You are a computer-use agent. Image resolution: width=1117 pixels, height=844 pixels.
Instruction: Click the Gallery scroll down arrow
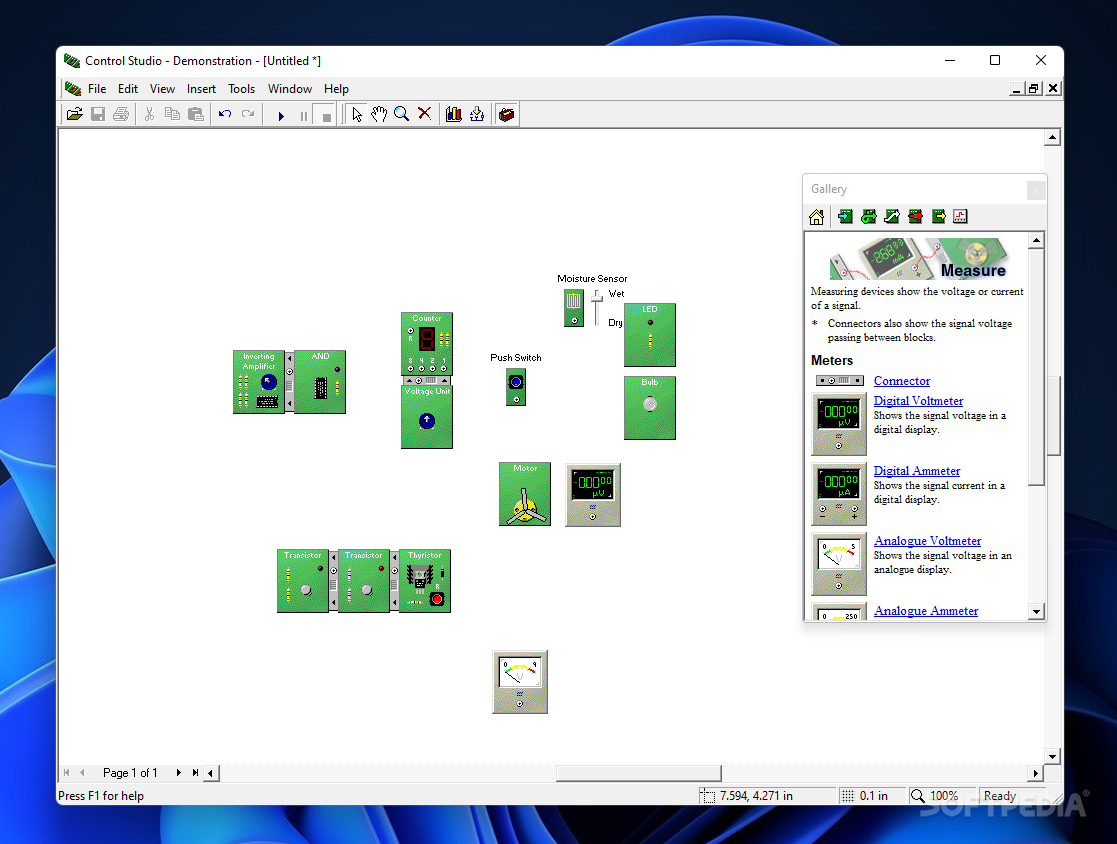coord(1037,611)
